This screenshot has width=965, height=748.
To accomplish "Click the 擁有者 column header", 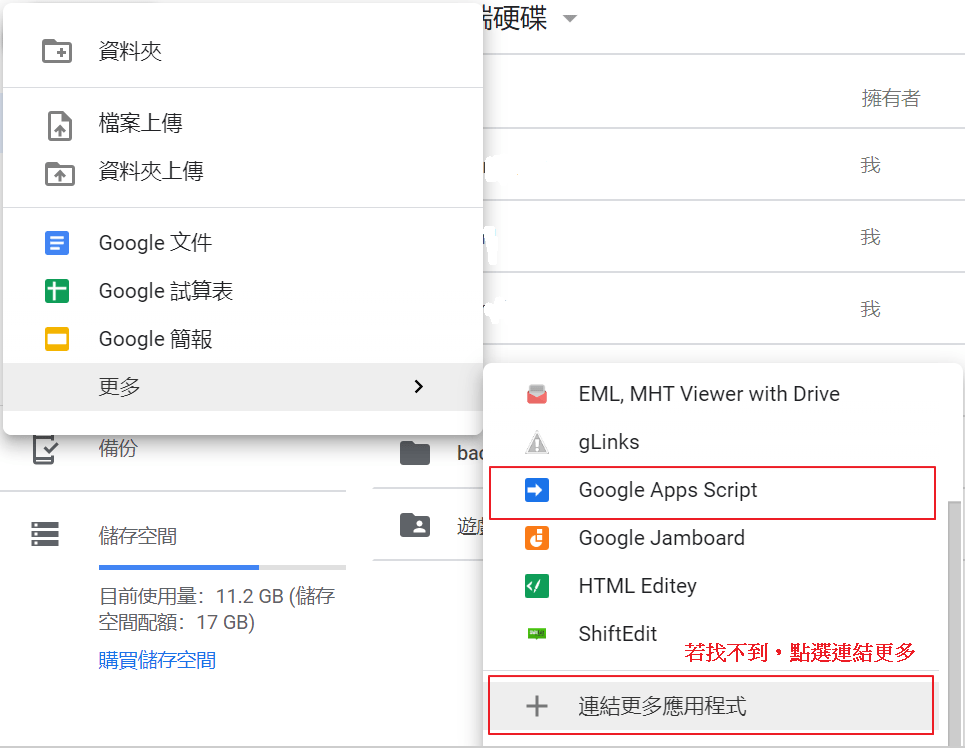I will 890,98.
